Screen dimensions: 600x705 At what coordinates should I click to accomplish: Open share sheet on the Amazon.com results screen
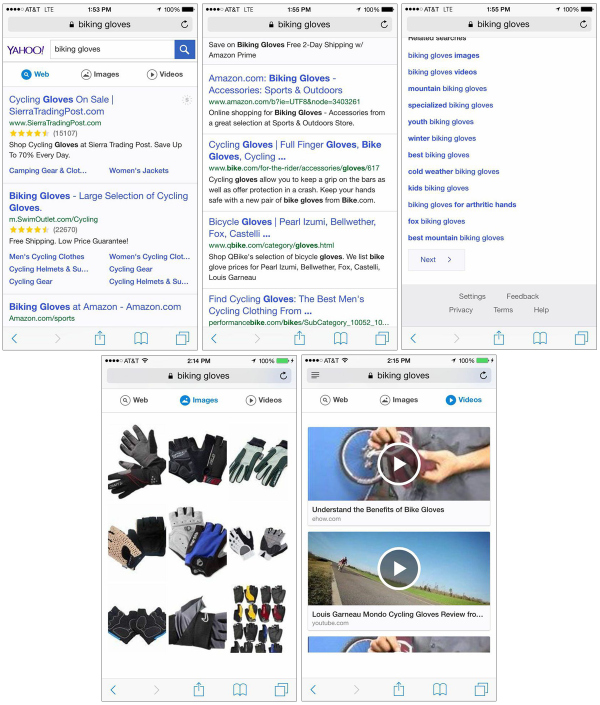(300, 338)
